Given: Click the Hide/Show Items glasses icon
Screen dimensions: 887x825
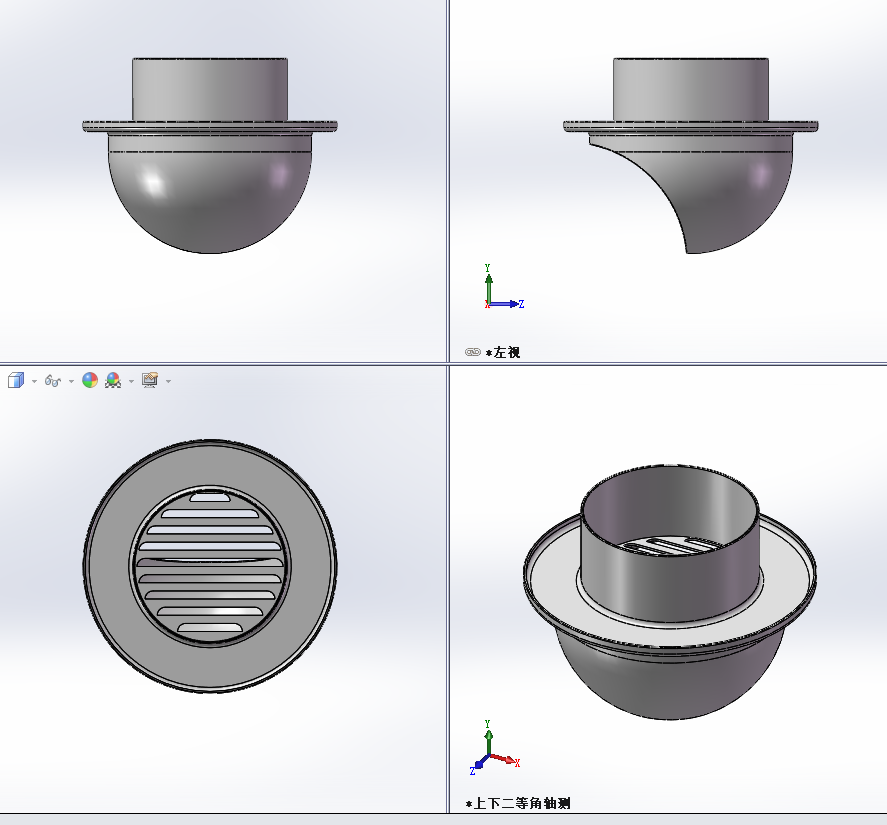Looking at the screenshot, I should (53, 381).
